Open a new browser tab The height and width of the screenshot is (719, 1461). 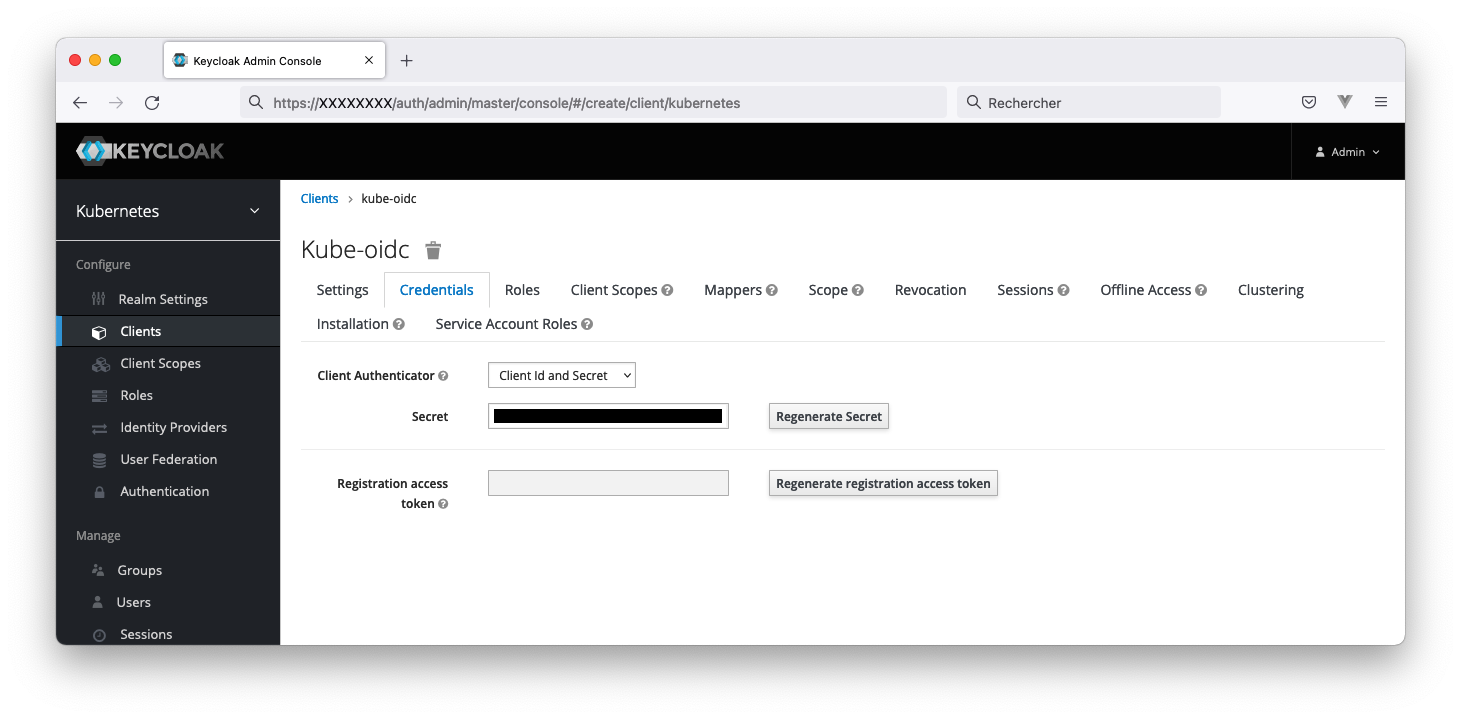coord(406,61)
